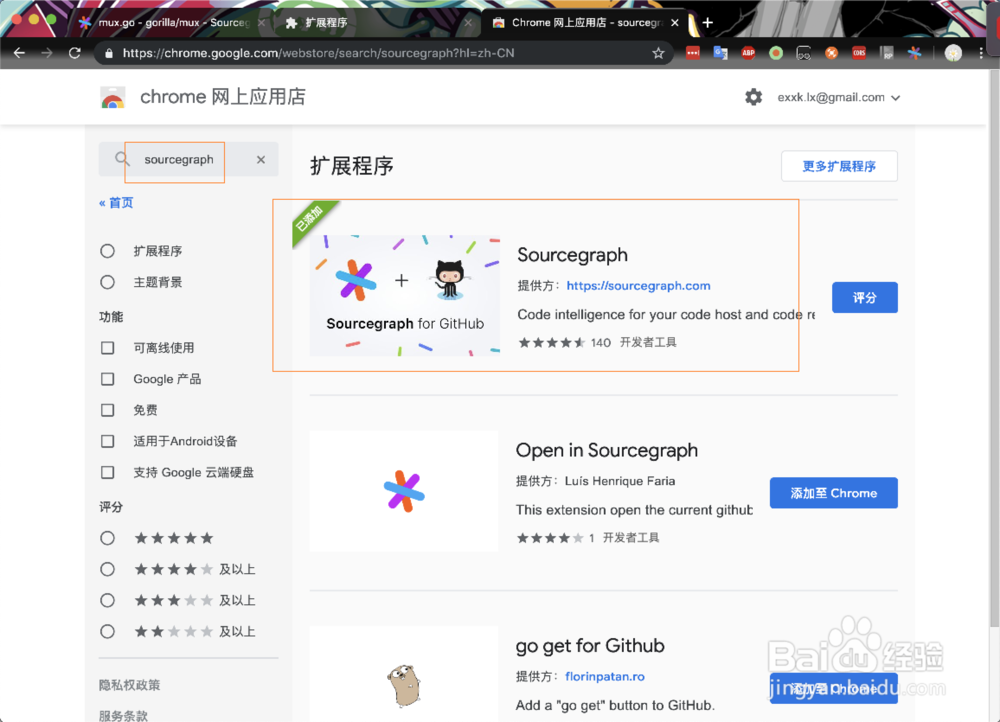The width and height of the screenshot is (1000, 722).
Task: Open the Google Translate extension icon
Action: (721, 53)
